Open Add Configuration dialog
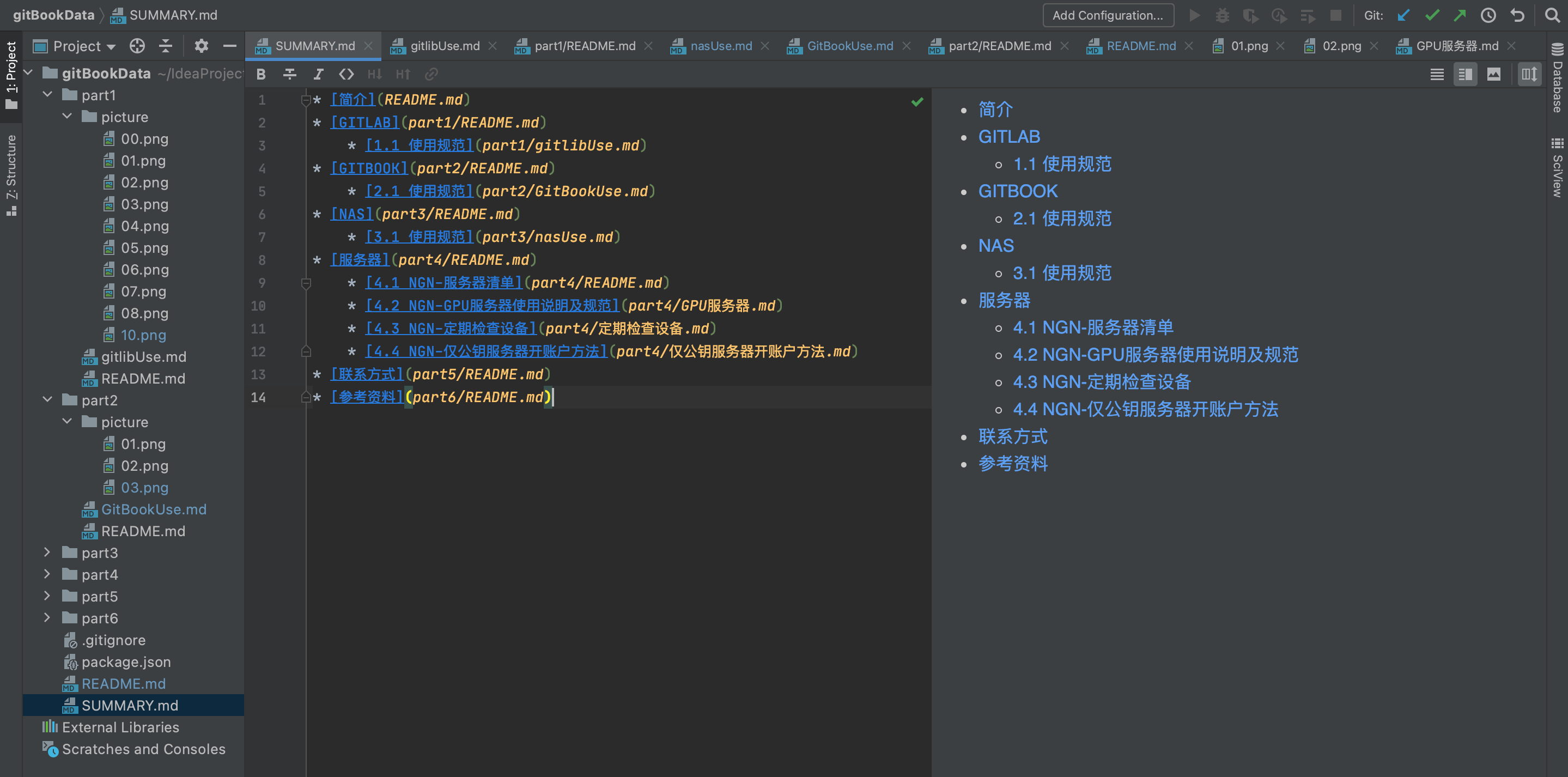This screenshot has height=777, width=1568. coord(1108,15)
